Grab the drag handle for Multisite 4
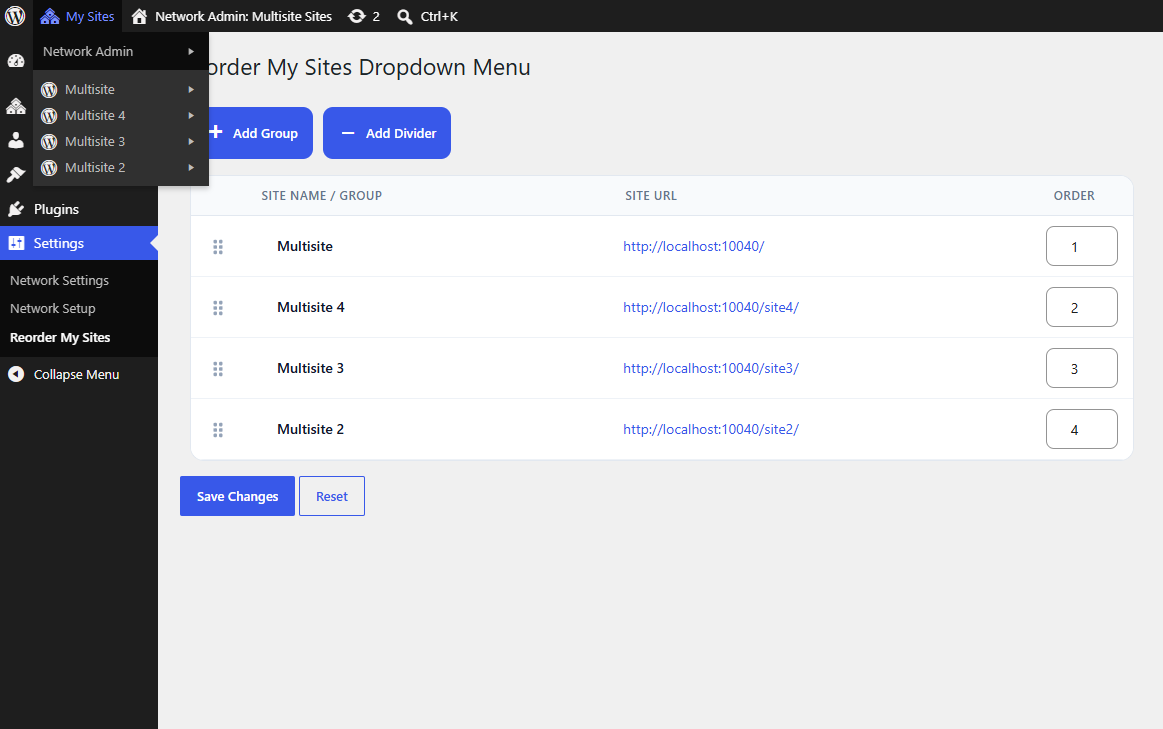The image size is (1163, 729). [218, 308]
